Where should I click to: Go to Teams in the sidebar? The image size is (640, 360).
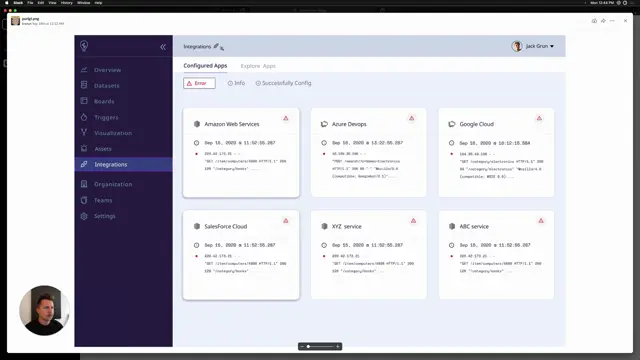click(103, 200)
